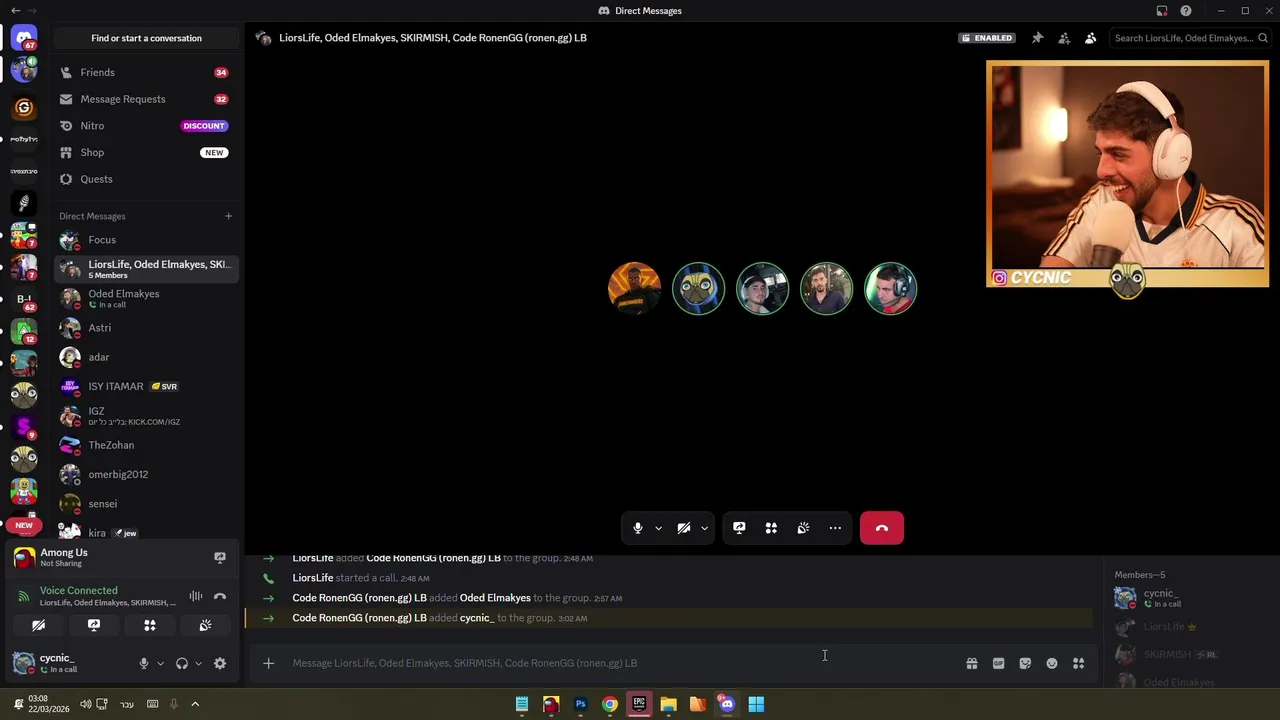Go to Discord home Direct Messages icon

(24, 38)
